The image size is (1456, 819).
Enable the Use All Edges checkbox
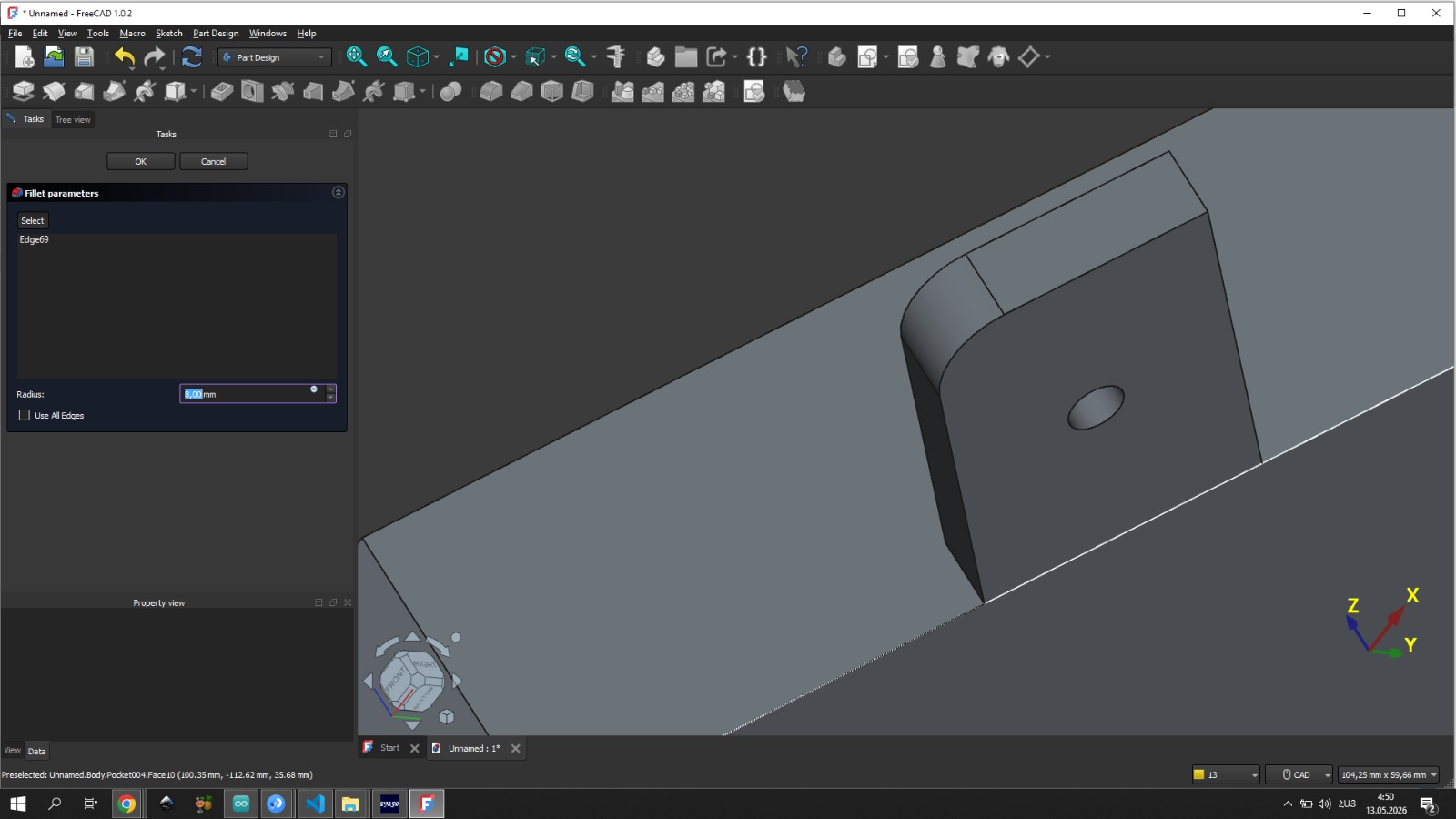[25, 415]
